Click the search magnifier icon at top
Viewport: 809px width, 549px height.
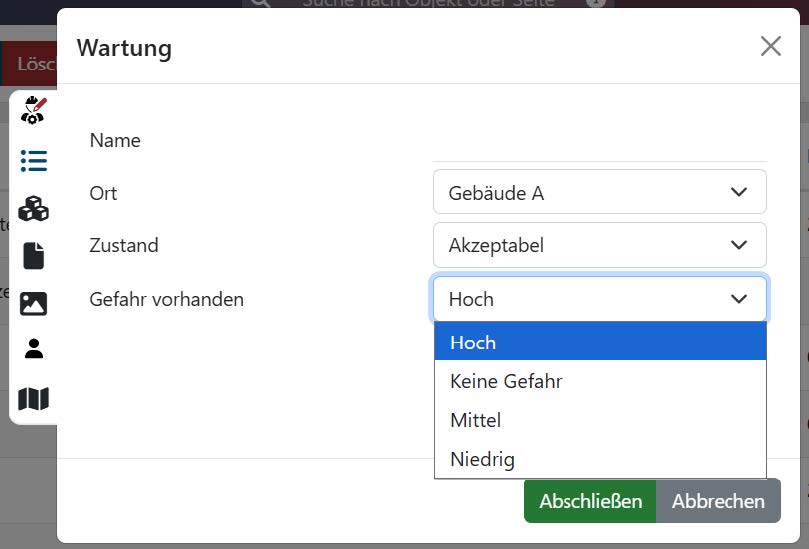261,4
